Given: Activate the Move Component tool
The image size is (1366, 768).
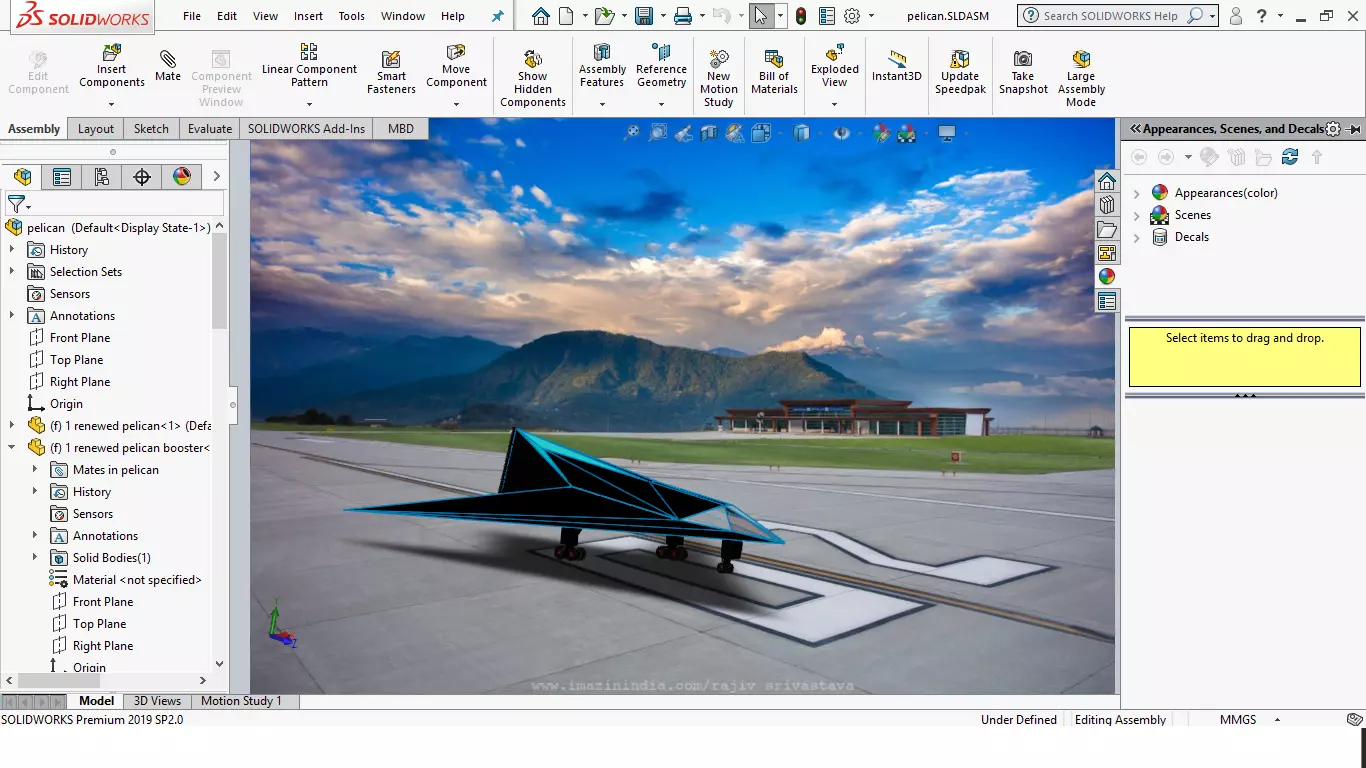Looking at the screenshot, I should [456, 66].
